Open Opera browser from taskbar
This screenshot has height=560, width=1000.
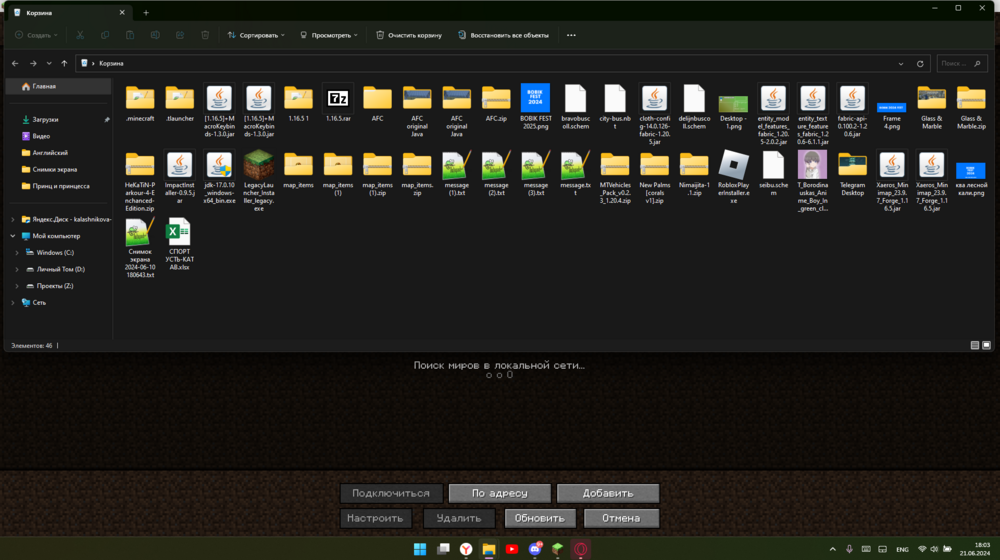pyautogui.click(x=580, y=549)
